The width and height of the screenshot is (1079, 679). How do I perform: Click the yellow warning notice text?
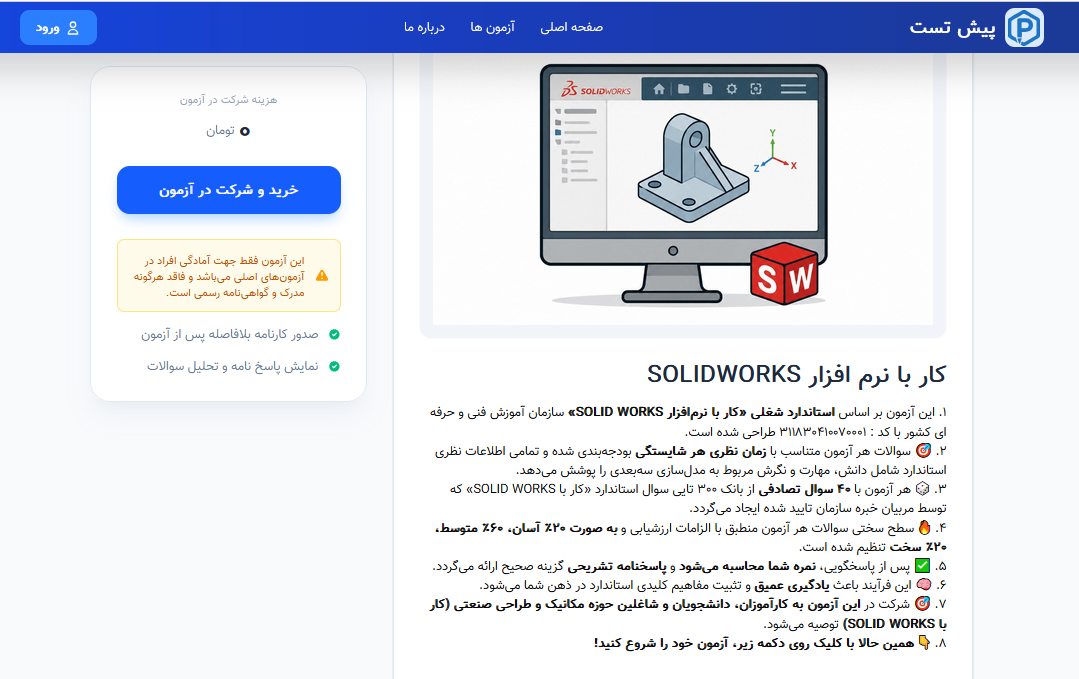pyautogui.click(x=220, y=277)
